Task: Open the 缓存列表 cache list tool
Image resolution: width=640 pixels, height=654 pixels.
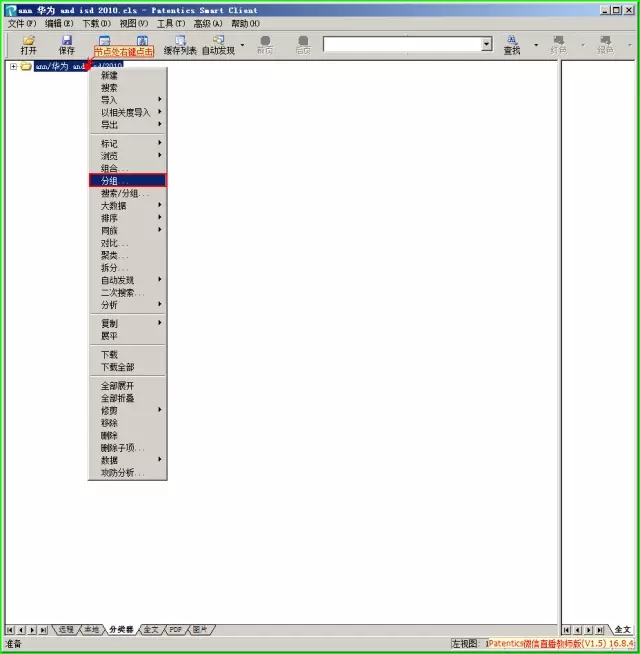Action: click(180, 44)
